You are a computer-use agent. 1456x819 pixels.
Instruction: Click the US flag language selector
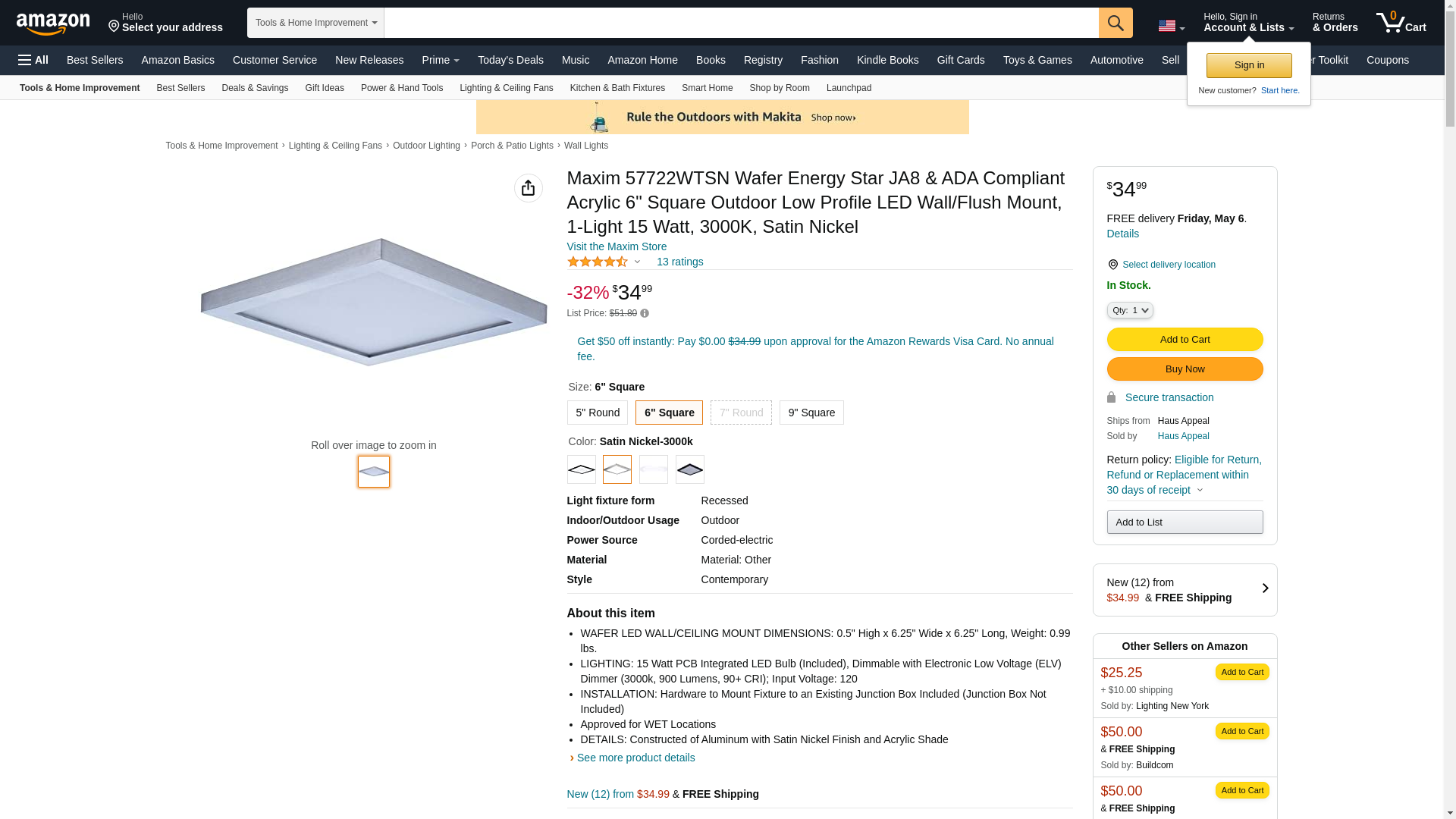pyautogui.click(x=1171, y=27)
